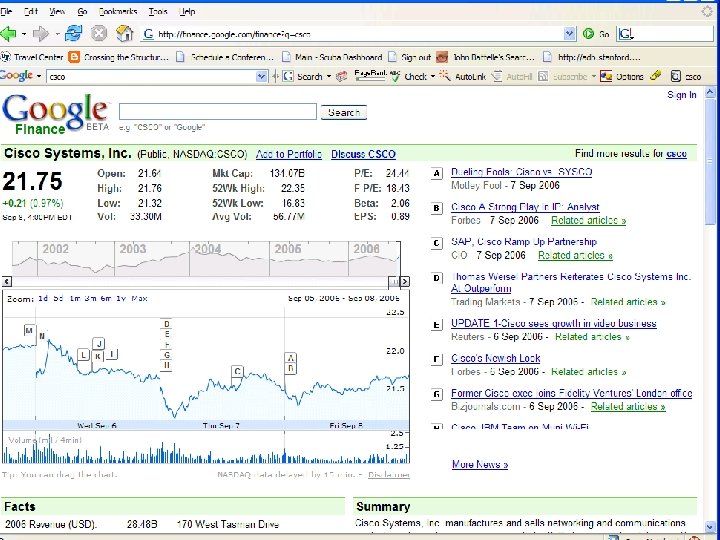
Task: Open the search engine selector in browser search box
Action: (626, 34)
